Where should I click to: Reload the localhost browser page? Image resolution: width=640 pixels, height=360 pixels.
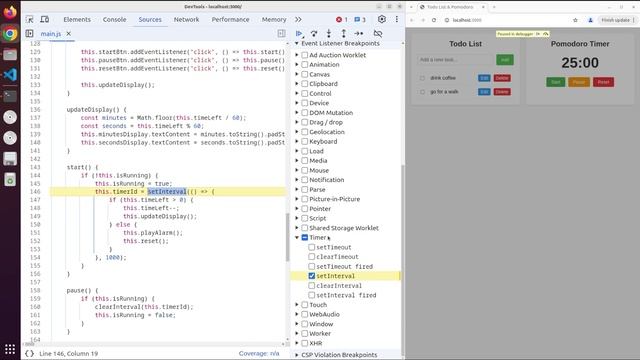point(434,20)
